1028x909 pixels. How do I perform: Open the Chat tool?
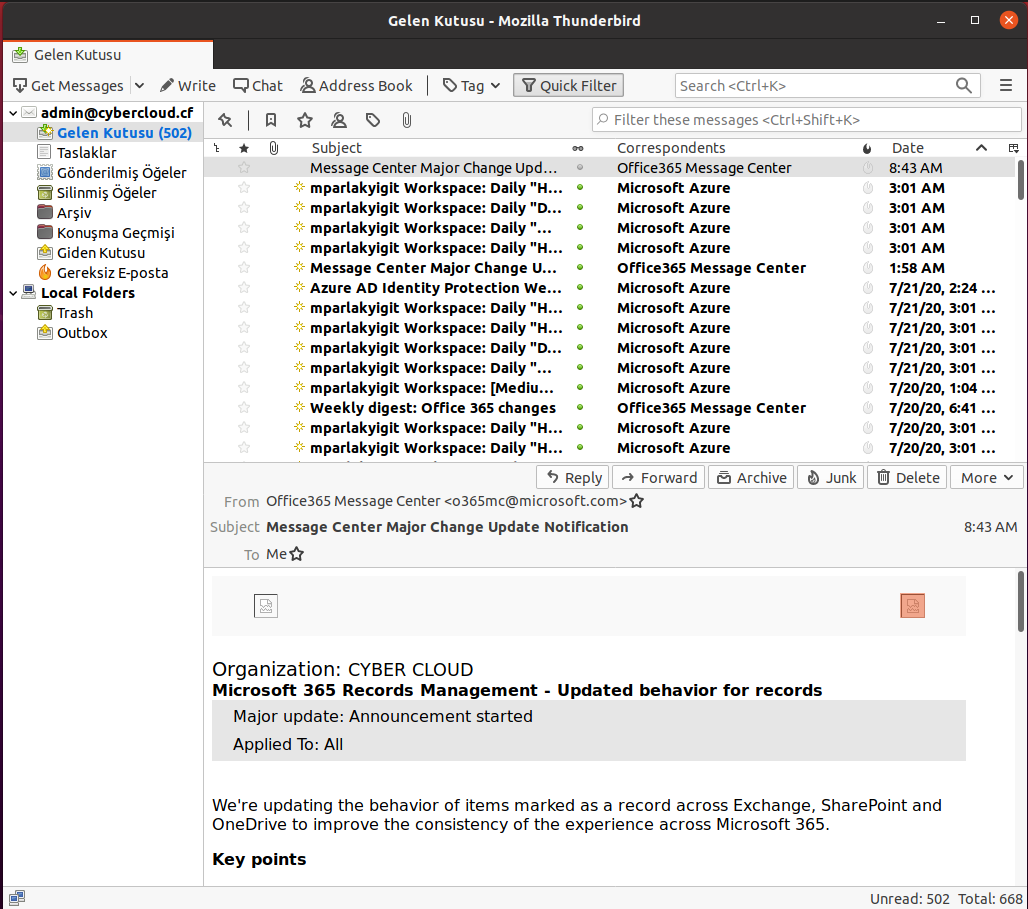pyautogui.click(x=258, y=86)
